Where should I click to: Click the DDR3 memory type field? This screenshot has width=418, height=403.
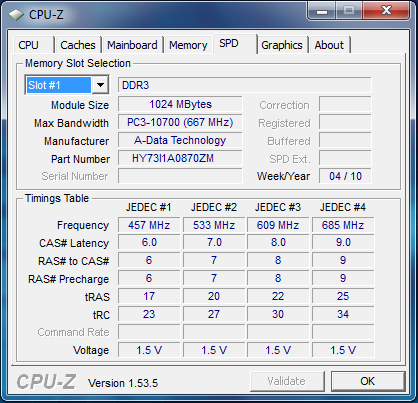(x=244, y=85)
